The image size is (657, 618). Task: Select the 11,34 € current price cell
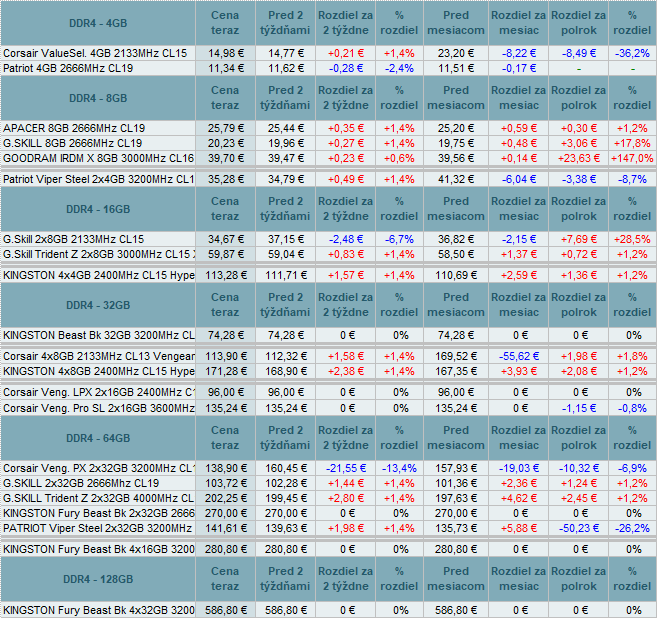[225, 68]
